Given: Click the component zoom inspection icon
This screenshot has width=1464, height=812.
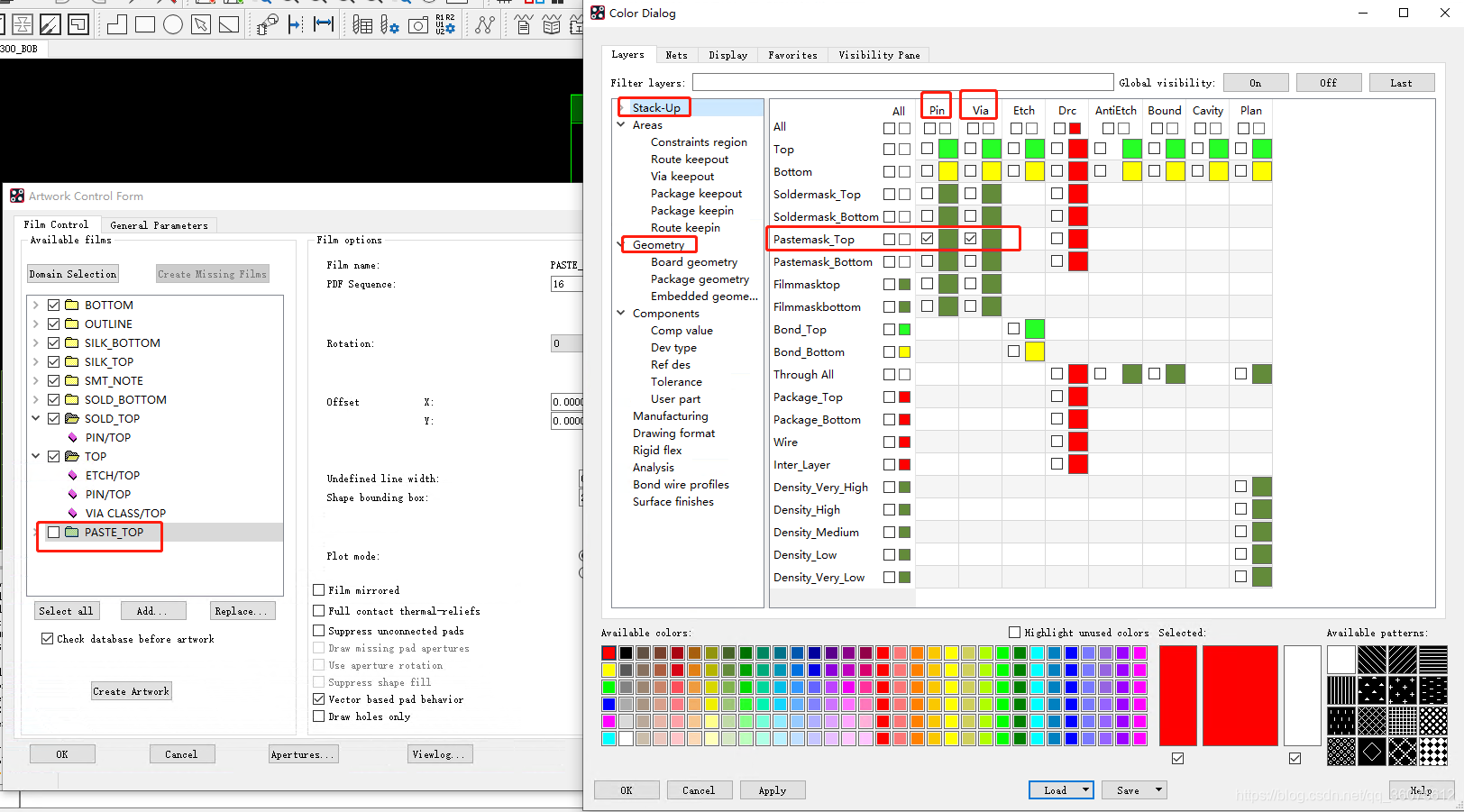Looking at the screenshot, I should (x=267, y=24).
